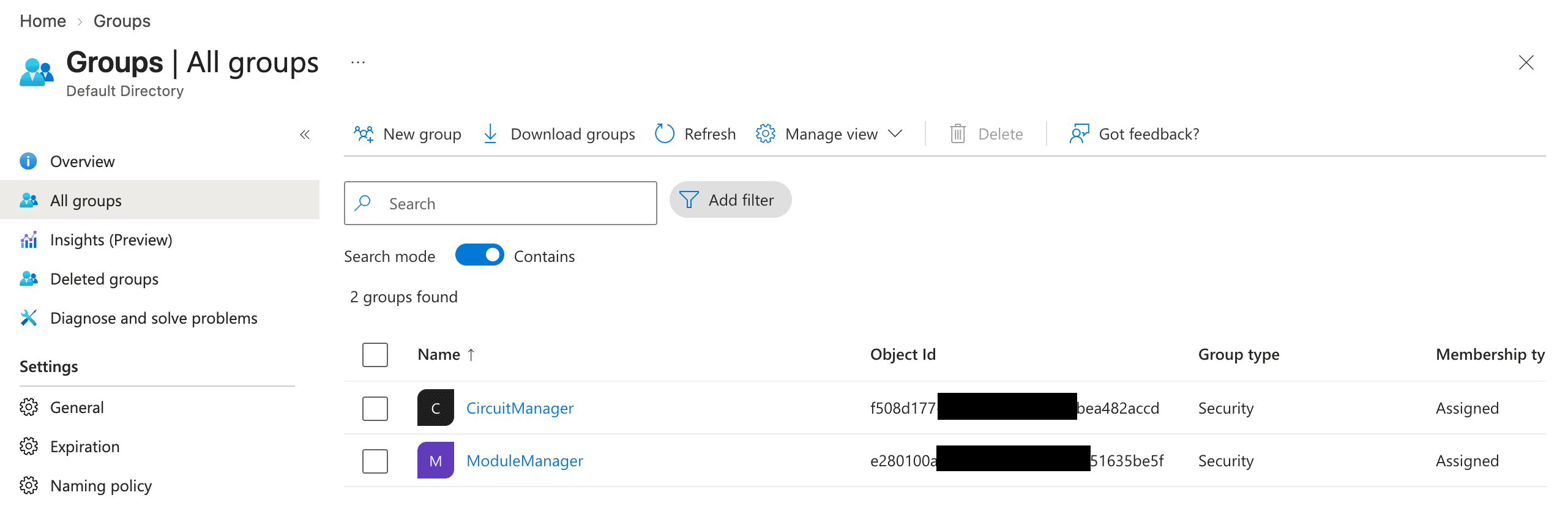This screenshot has height=514, width=1568.
Task: Expand the Manage view dropdown chevron
Action: click(x=895, y=133)
